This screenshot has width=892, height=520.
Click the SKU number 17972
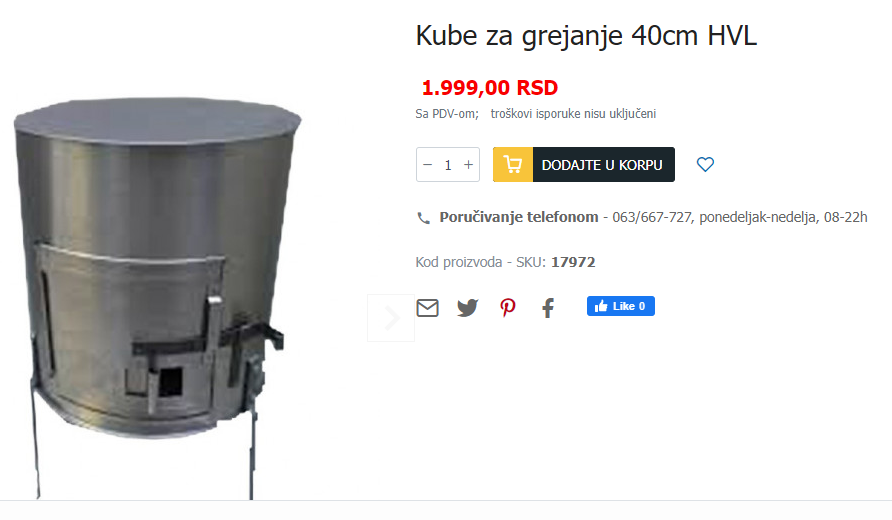coord(573,262)
